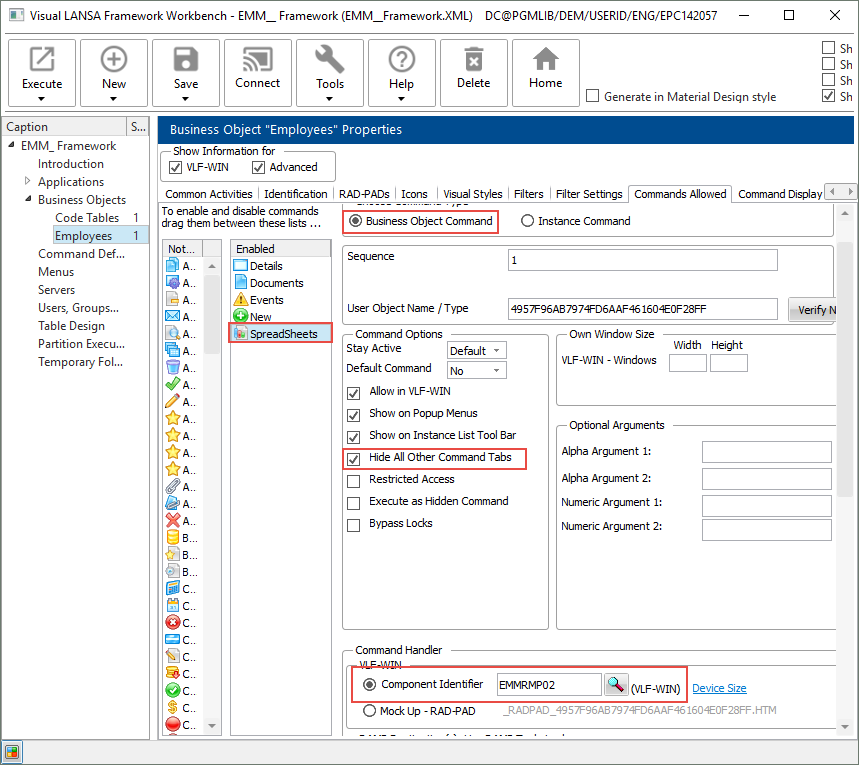The width and height of the screenshot is (859, 765).
Task: Select the Instance Command radio button
Action: pyautogui.click(x=527, y=221)
